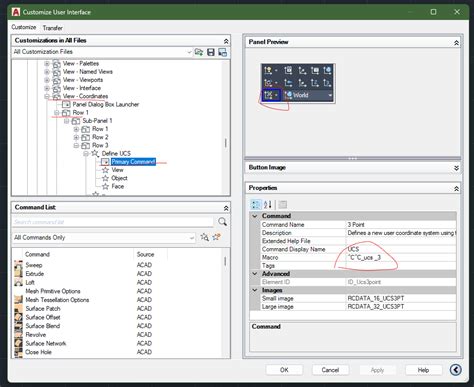
Task: Collapse the Command section in Properties
Action: coord(255,216)
